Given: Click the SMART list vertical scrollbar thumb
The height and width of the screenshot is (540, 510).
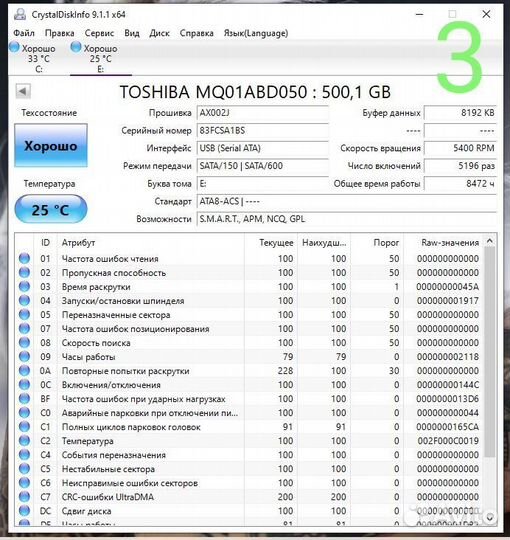Looking at the screenshot, I should point(490,352).
